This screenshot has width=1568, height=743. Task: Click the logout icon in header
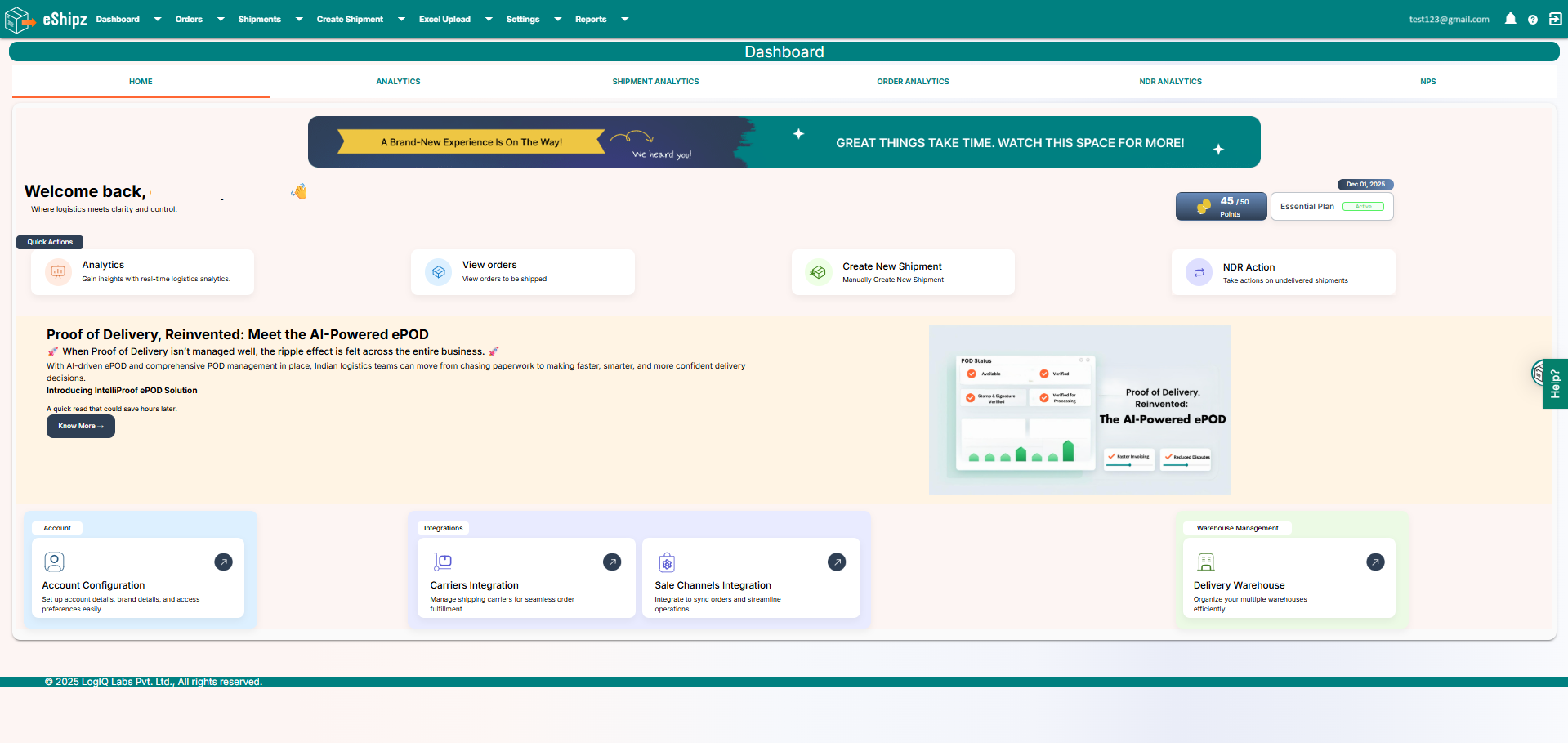1555,19
